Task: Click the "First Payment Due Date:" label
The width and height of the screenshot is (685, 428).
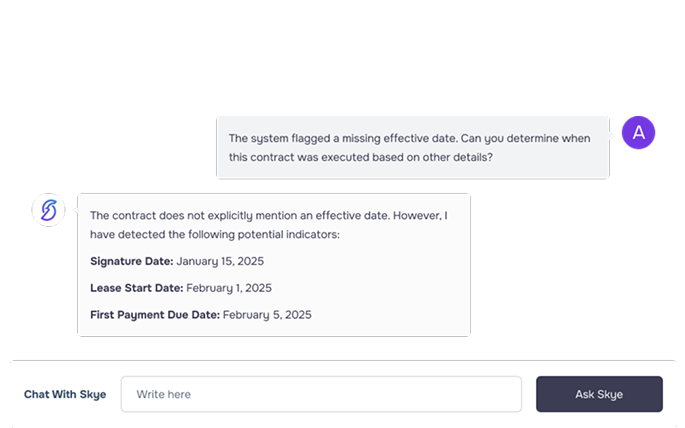Action: pyautogui.click(x=155, y=314)
